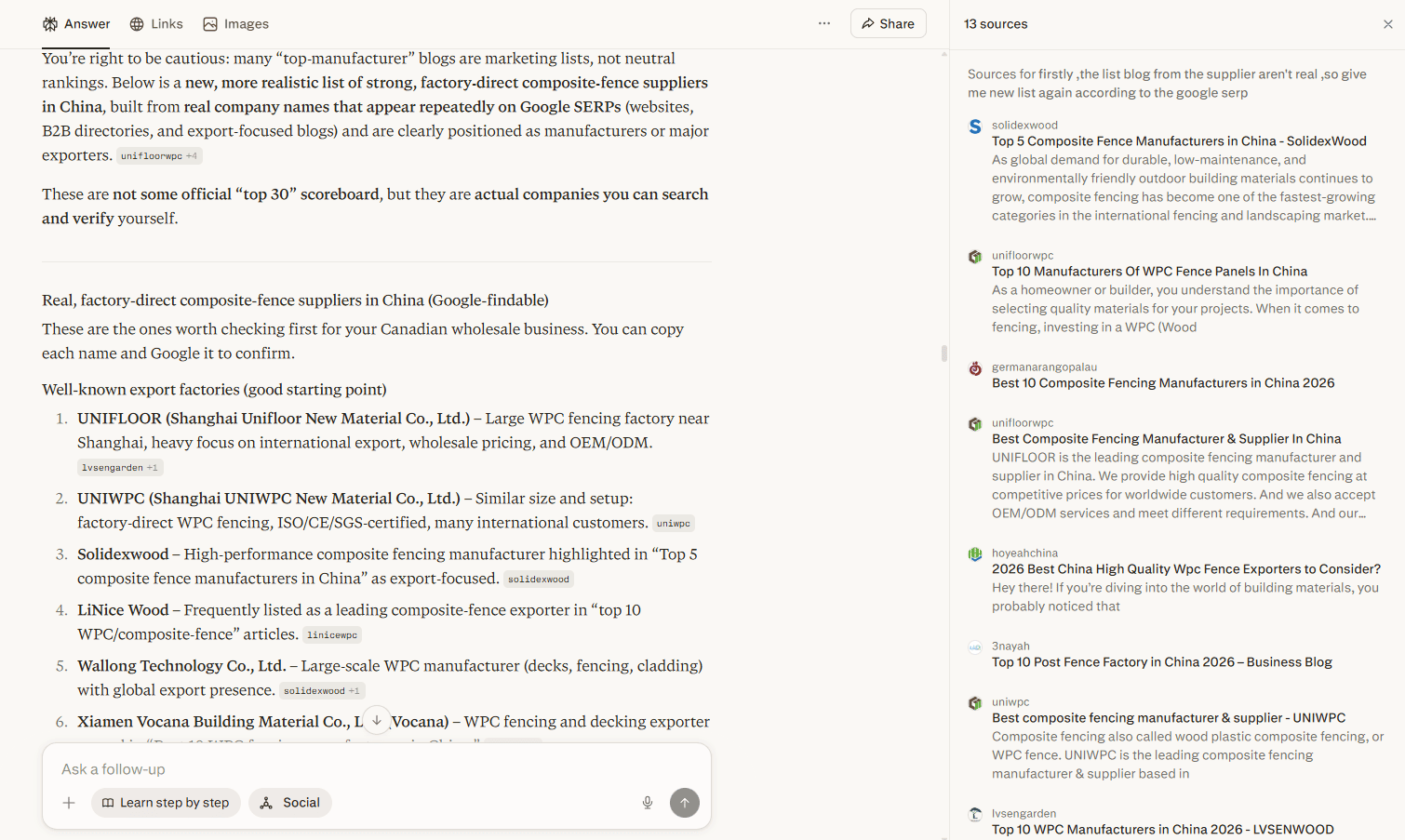
Task: Click the scroll-down arrow button
Action: click(377, 720)
